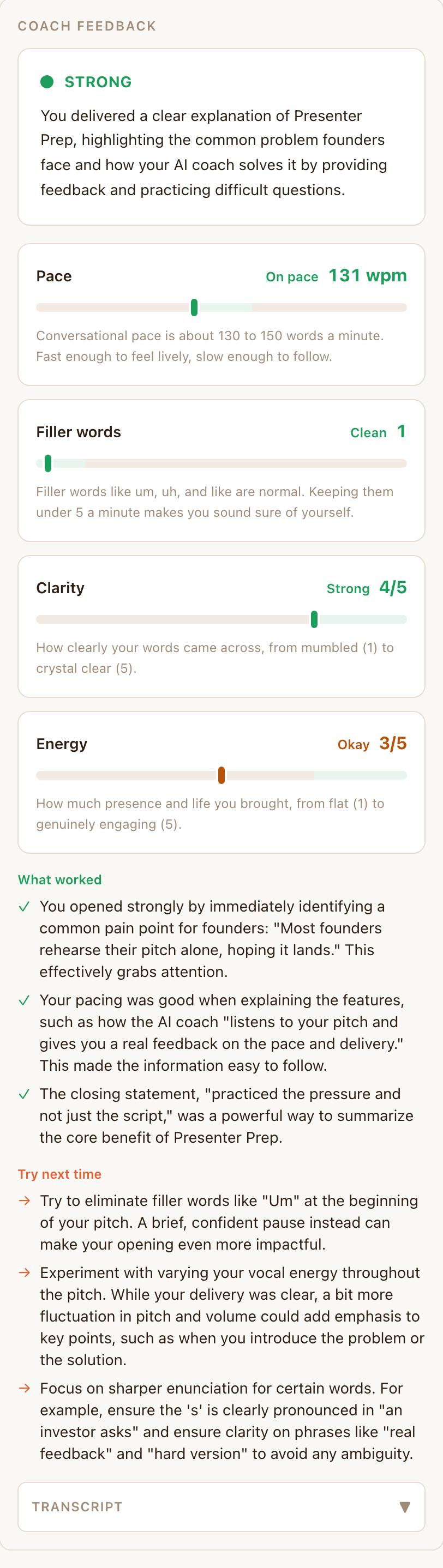Click the Clarity 4/5 score
The image size is (443, 1568).
tap(393, 587)
